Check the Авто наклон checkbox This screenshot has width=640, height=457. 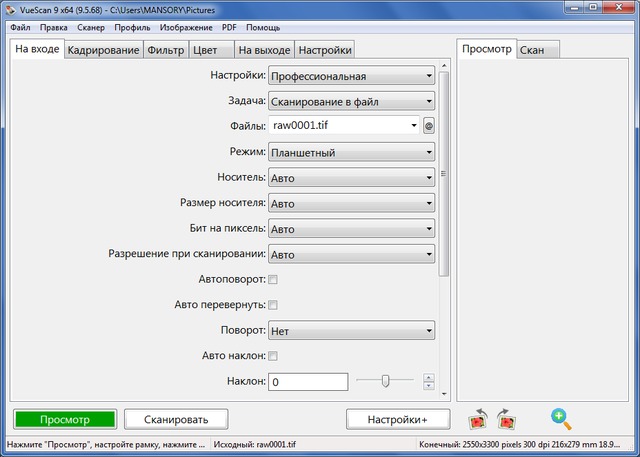[x=273, y=356]
